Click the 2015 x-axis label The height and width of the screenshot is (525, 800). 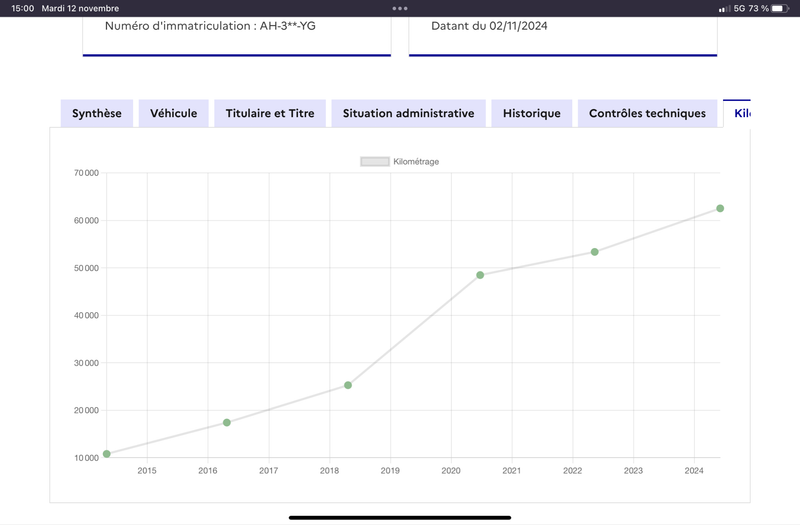pos(147,470)
